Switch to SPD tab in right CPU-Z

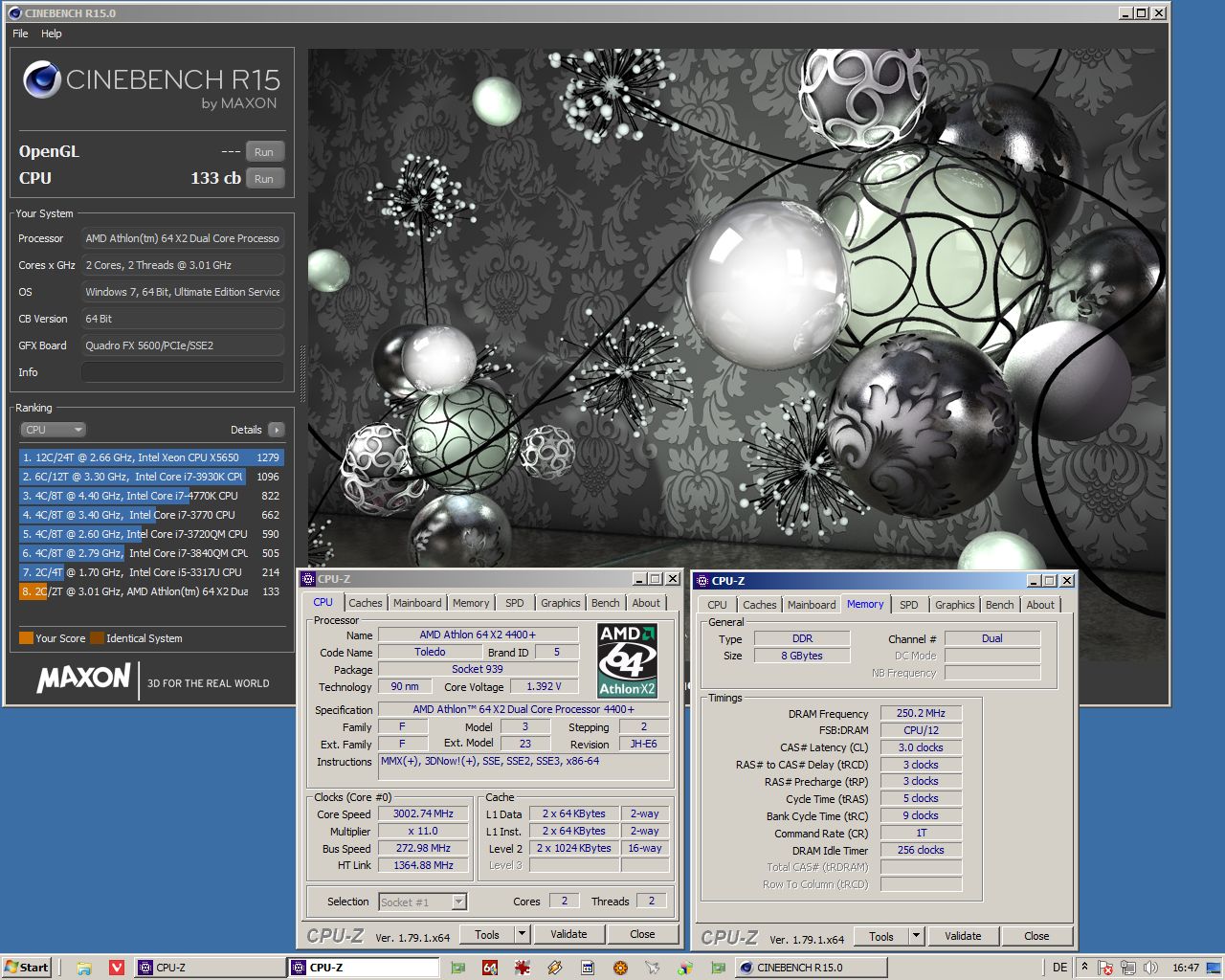[x=909, y=605]
